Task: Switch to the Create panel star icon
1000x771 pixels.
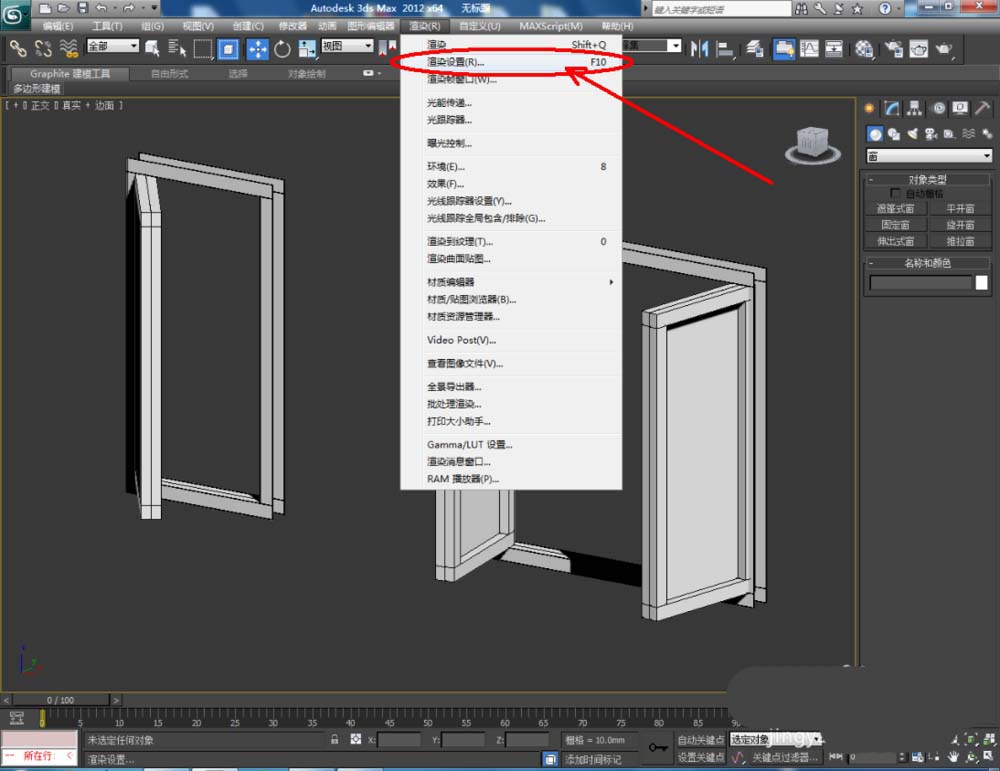Action: [869, 108]
